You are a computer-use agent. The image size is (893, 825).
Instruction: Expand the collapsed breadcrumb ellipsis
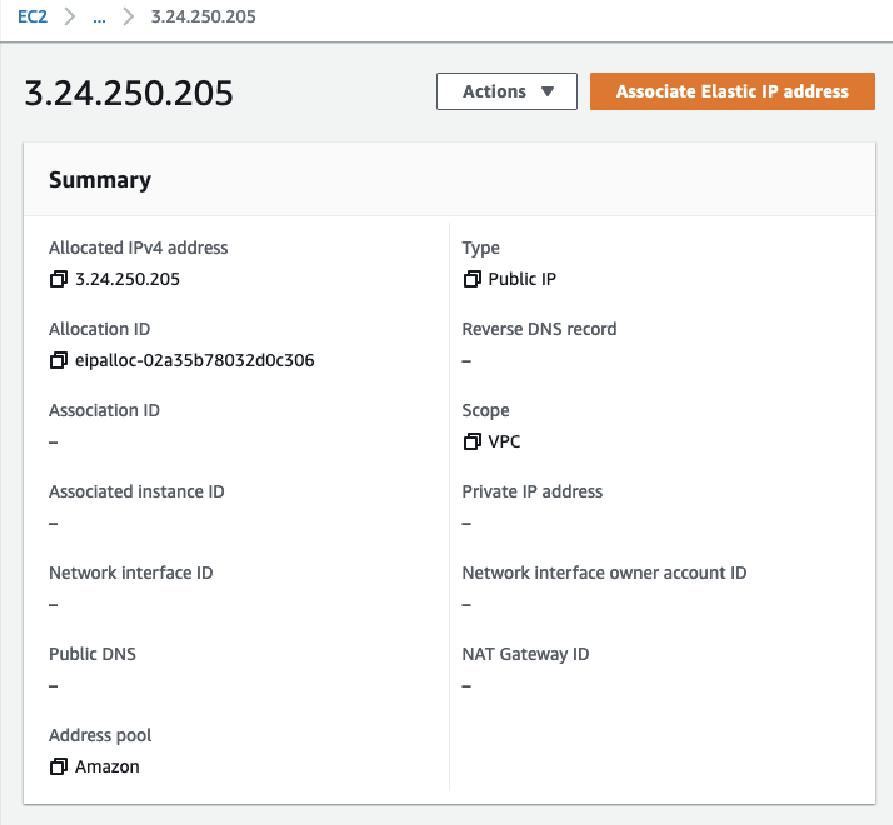click(99, 17)
